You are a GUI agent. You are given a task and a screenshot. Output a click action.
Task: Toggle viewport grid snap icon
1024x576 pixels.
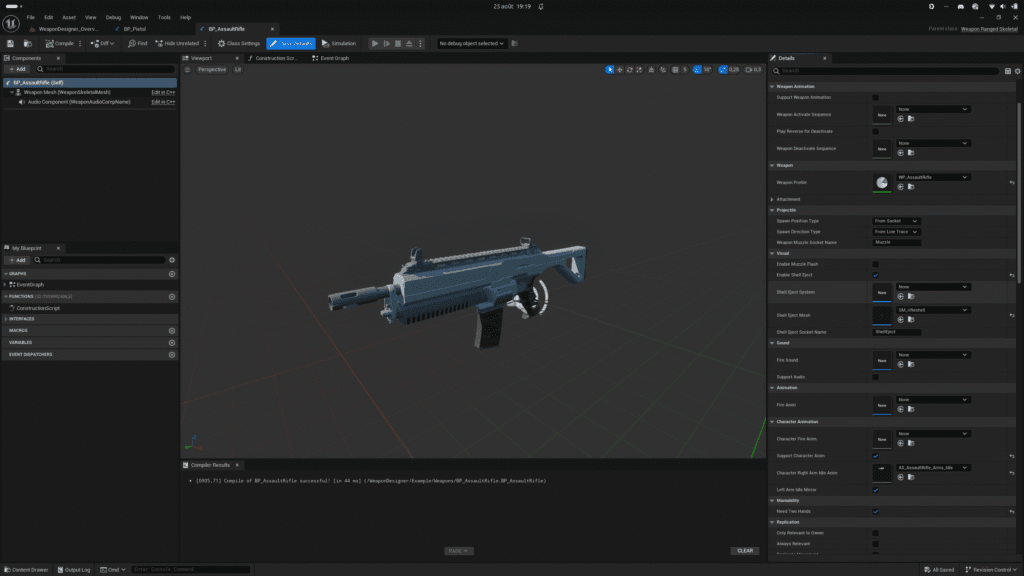(x=675, y=69)
